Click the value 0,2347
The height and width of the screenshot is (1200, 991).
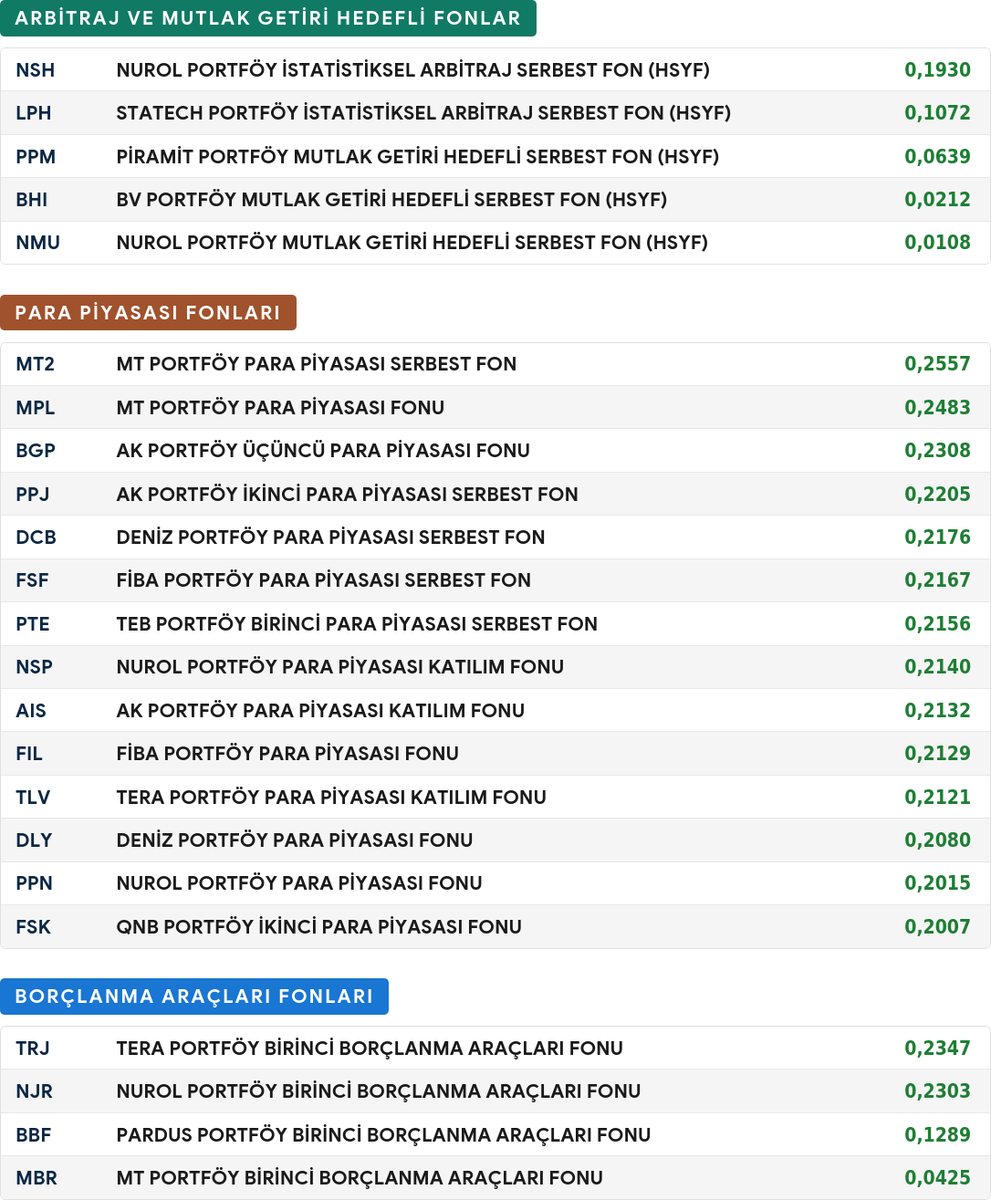[x=938, y=1048]
